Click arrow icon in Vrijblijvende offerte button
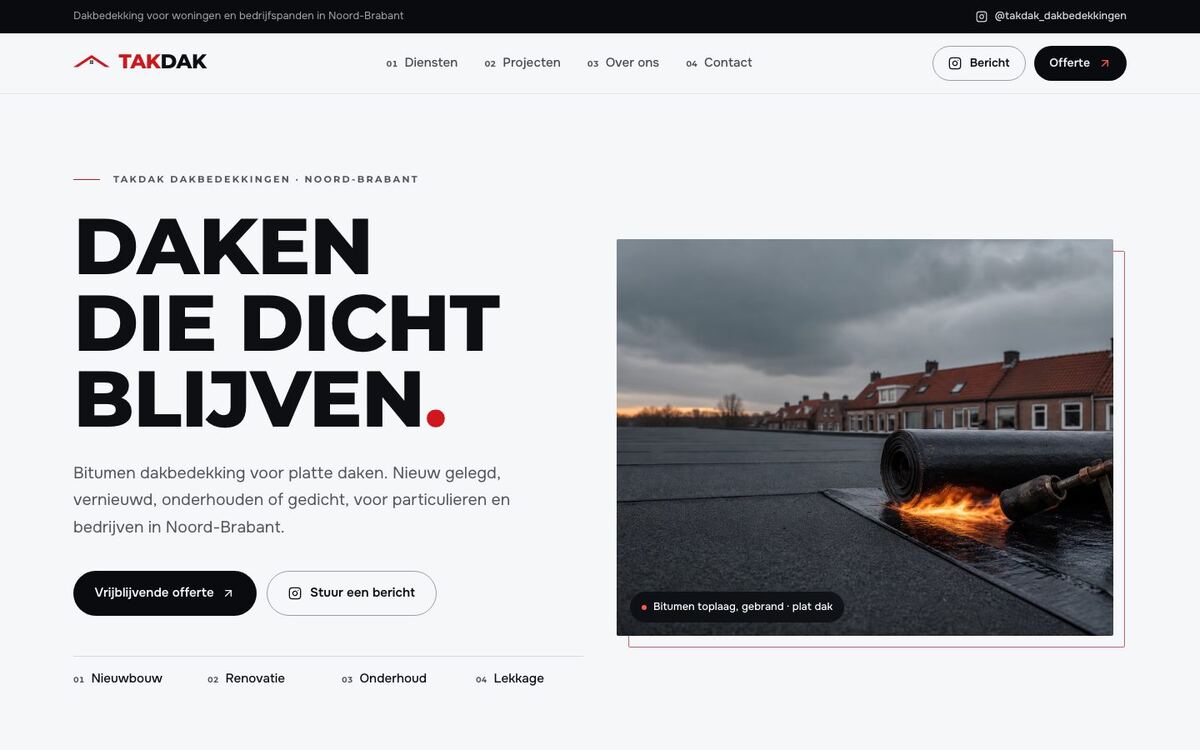The image size is (1200, 750). [228, 593]
